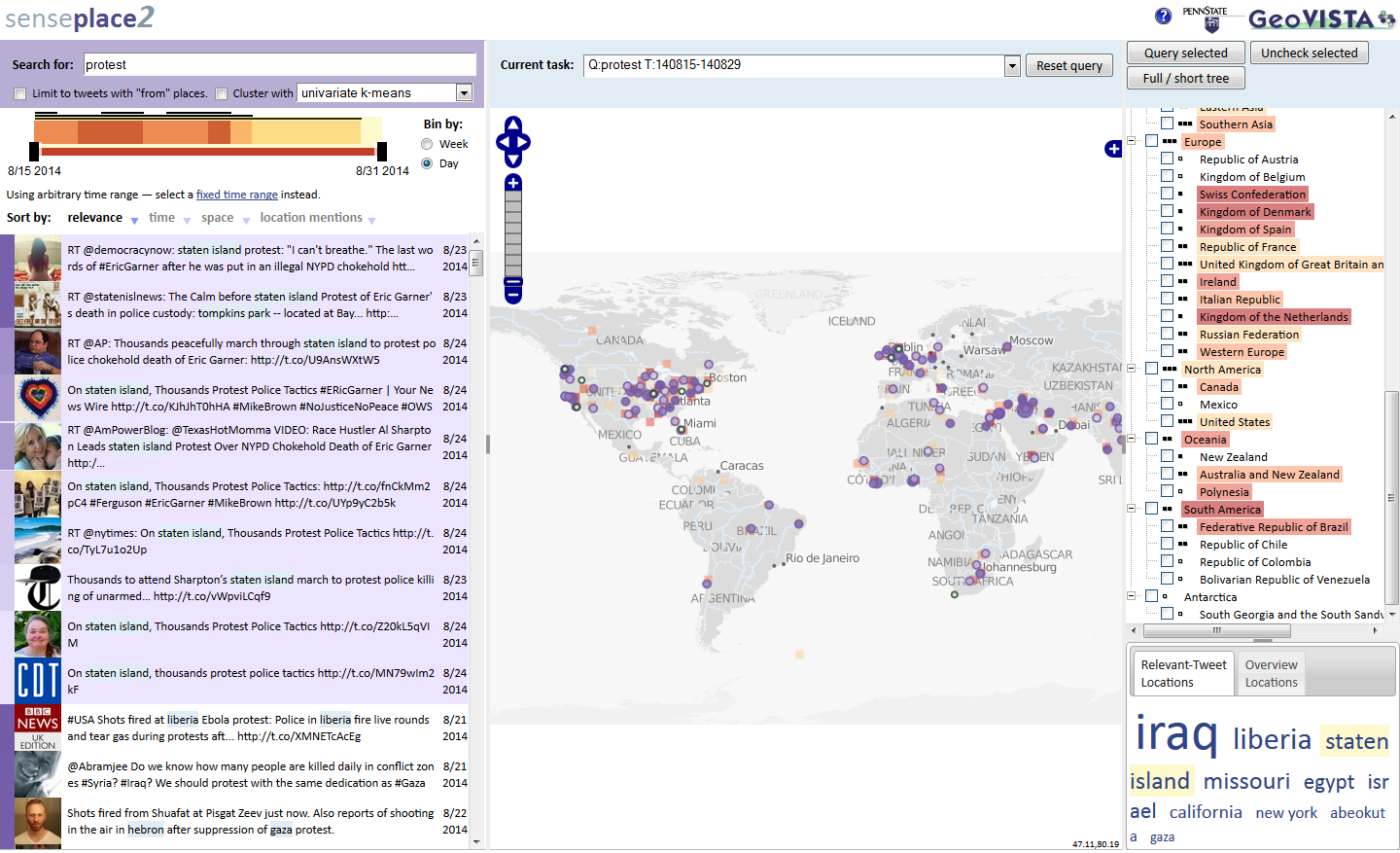Switch to the Overview Locations tab
The image size is (1400, 853).
pos(1271,672)
